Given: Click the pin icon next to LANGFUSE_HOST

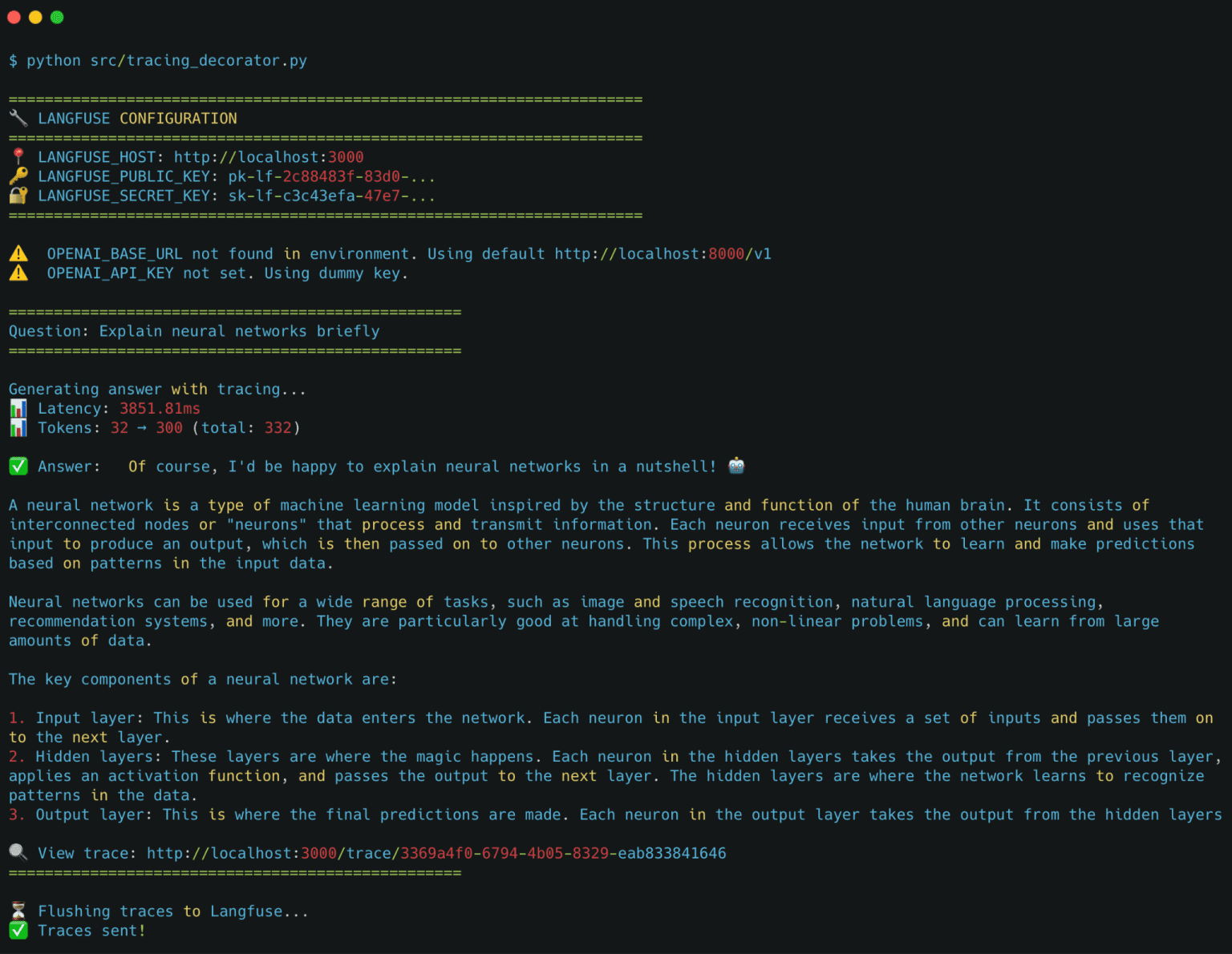Looking at the screenshot, I should pyautogui.click(x=18, y=157).
